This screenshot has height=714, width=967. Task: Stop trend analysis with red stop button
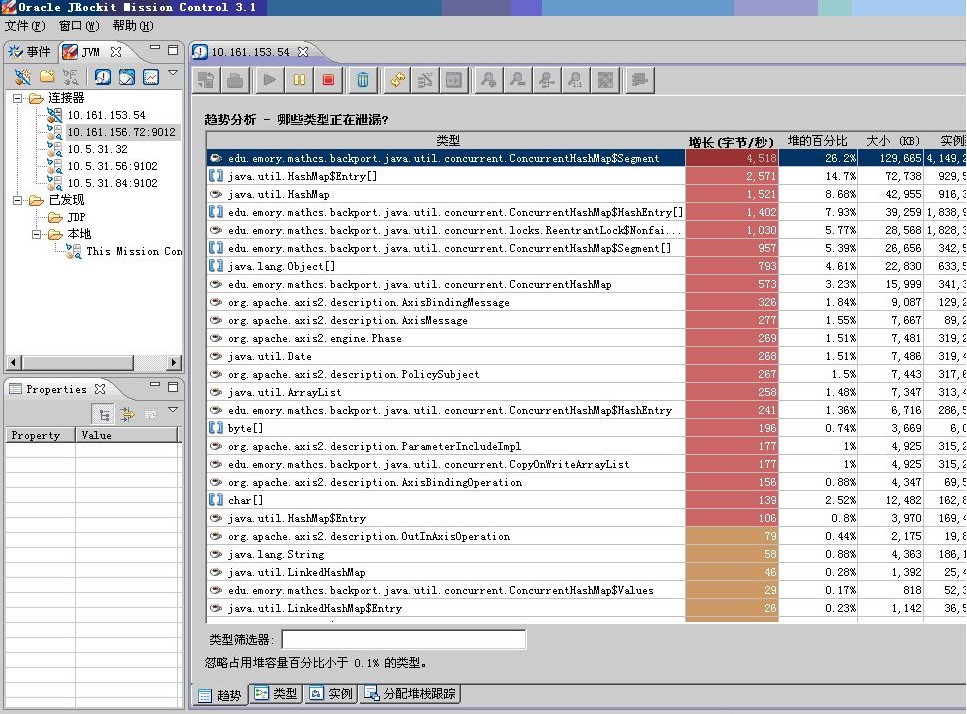[328, 80]
